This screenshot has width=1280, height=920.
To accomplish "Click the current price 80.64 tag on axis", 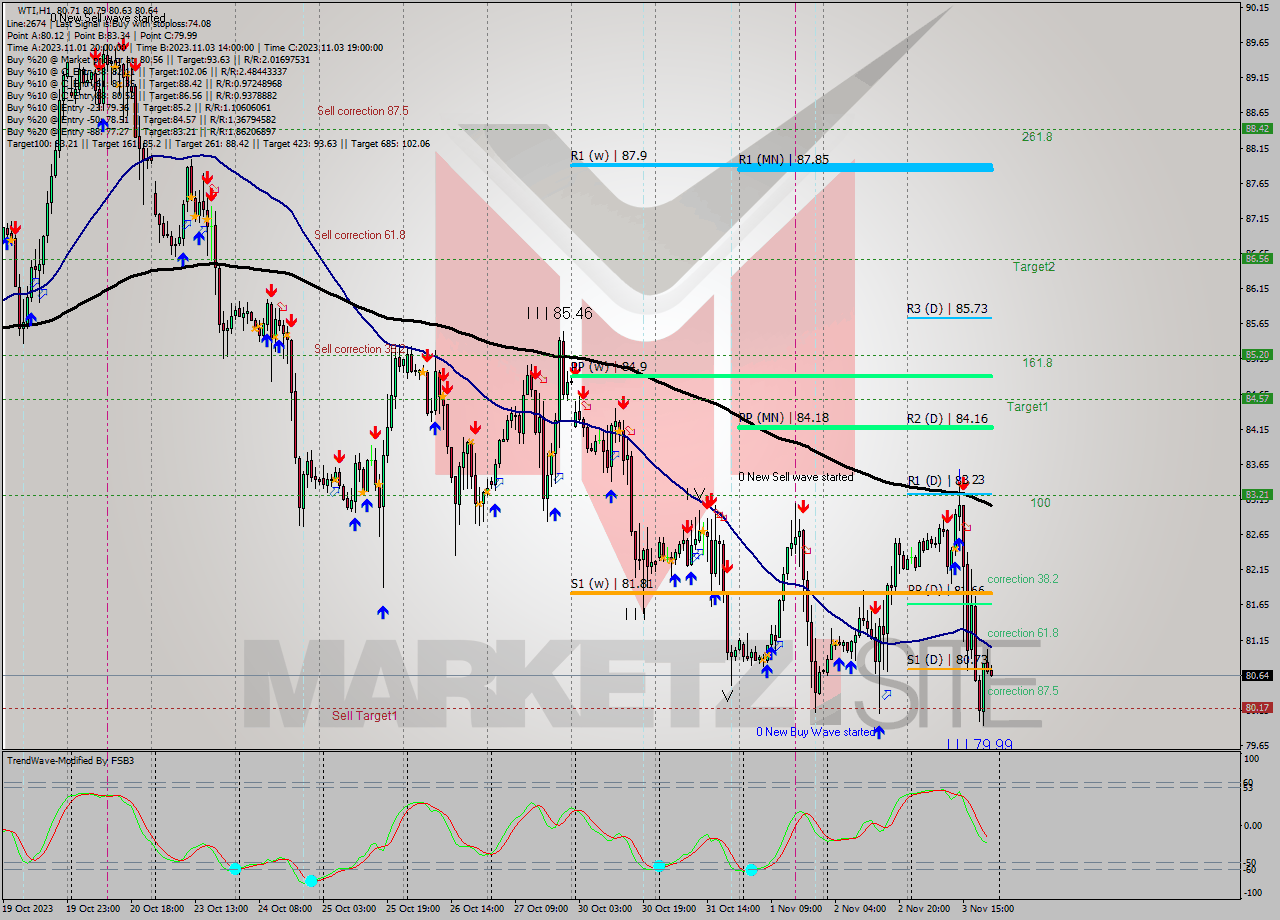I will click(1257, 675).
